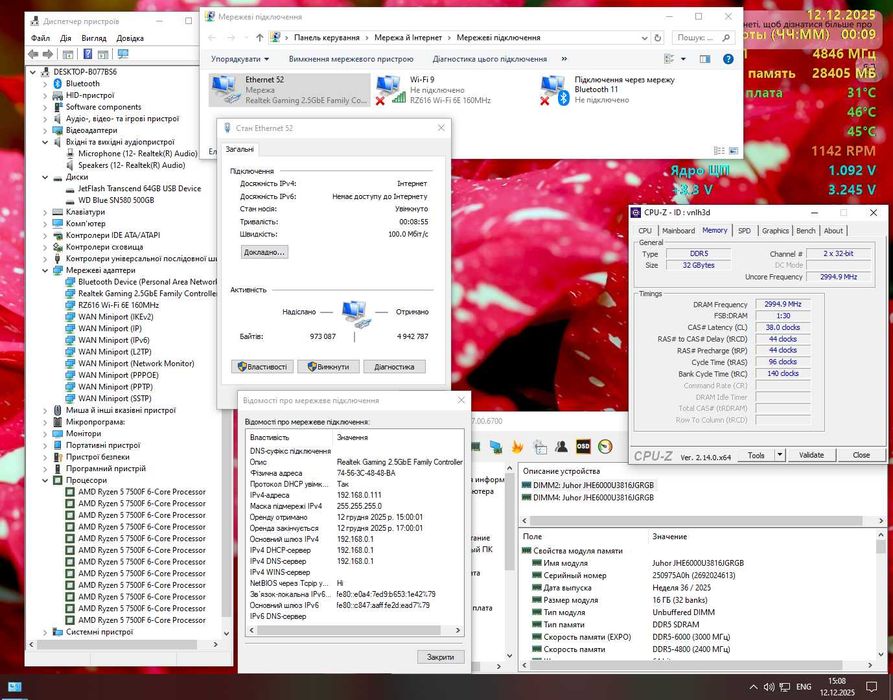Switch to the Bench tab in CPU-Z
The width and height of the screenshot is (893, 700).
click(x=805, y=231)
